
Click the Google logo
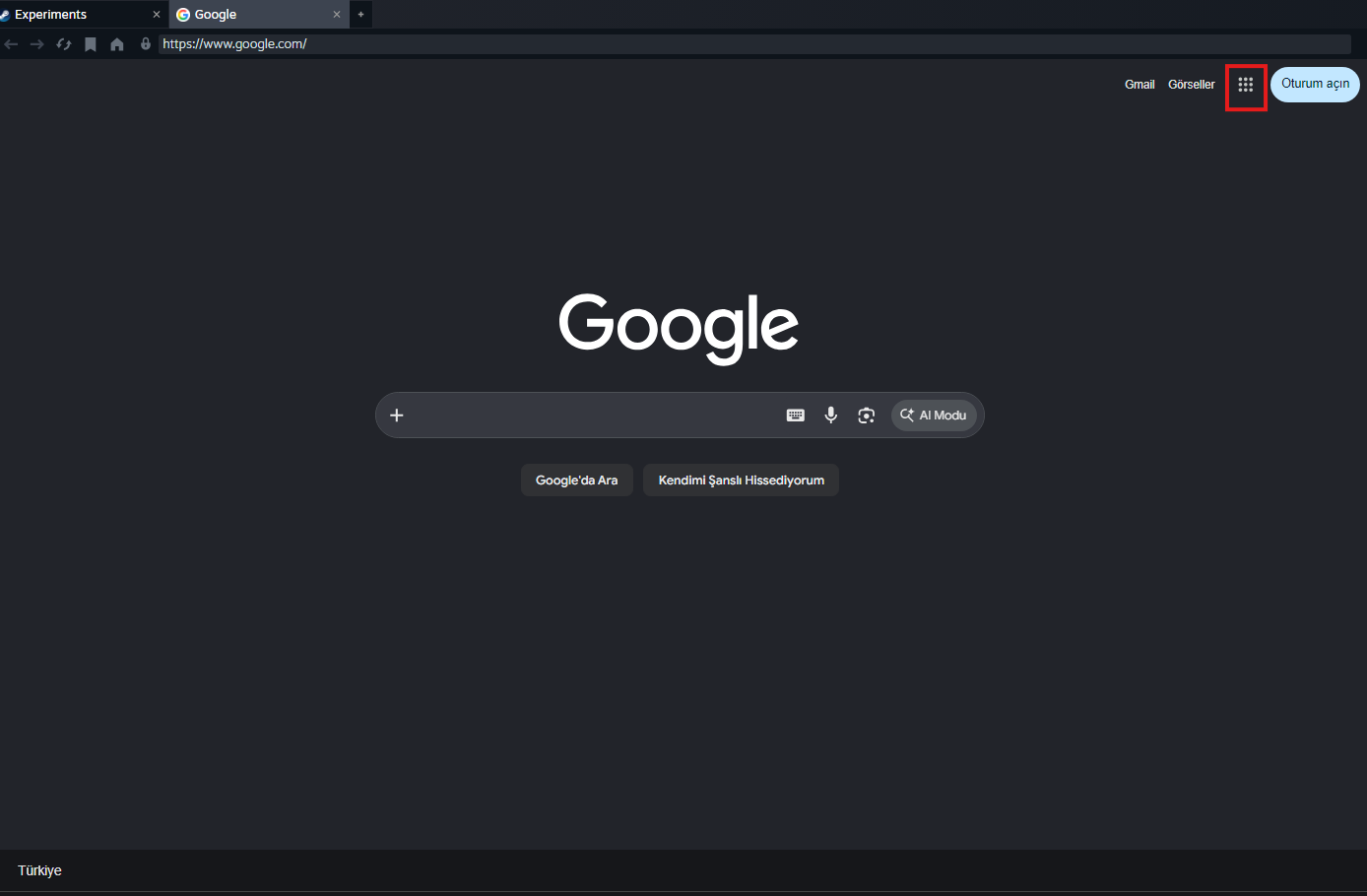click(x=679, y=329)
